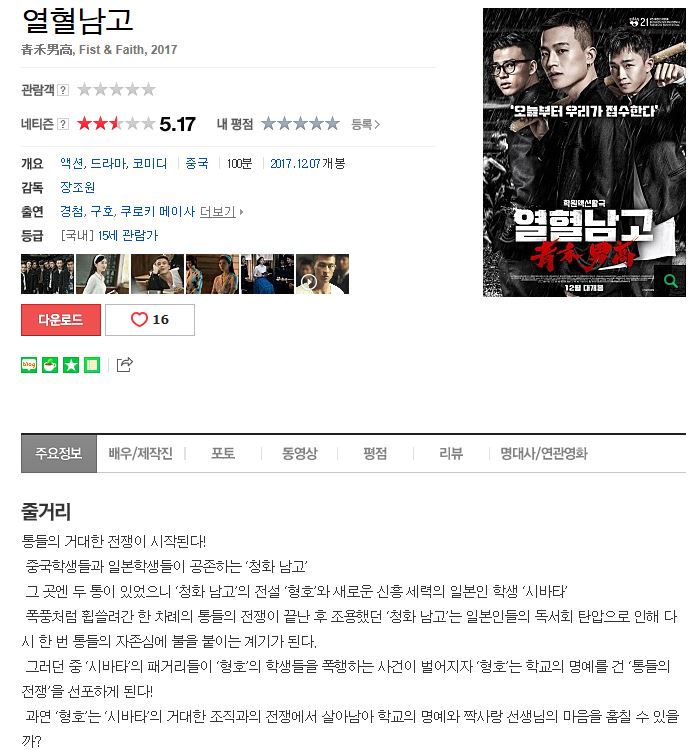Screen dimensions: 698x750
Task: Toggle the heart like button showing 16
Action: click(x=150, y=320)
